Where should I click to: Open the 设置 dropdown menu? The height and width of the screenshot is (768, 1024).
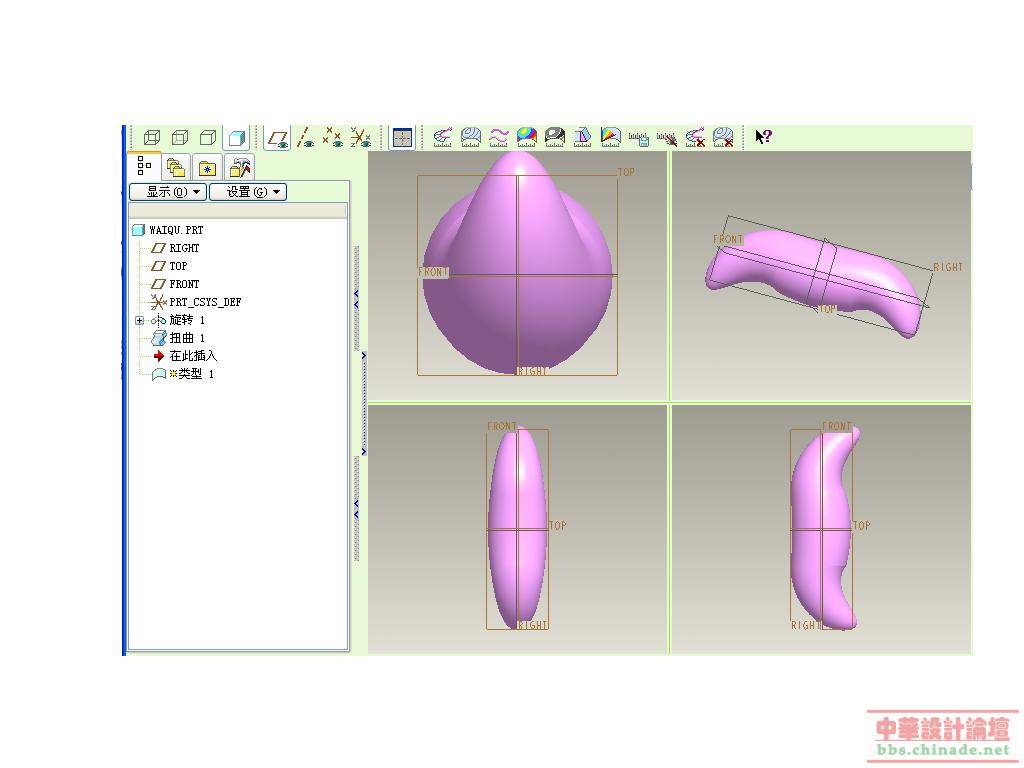247,192
